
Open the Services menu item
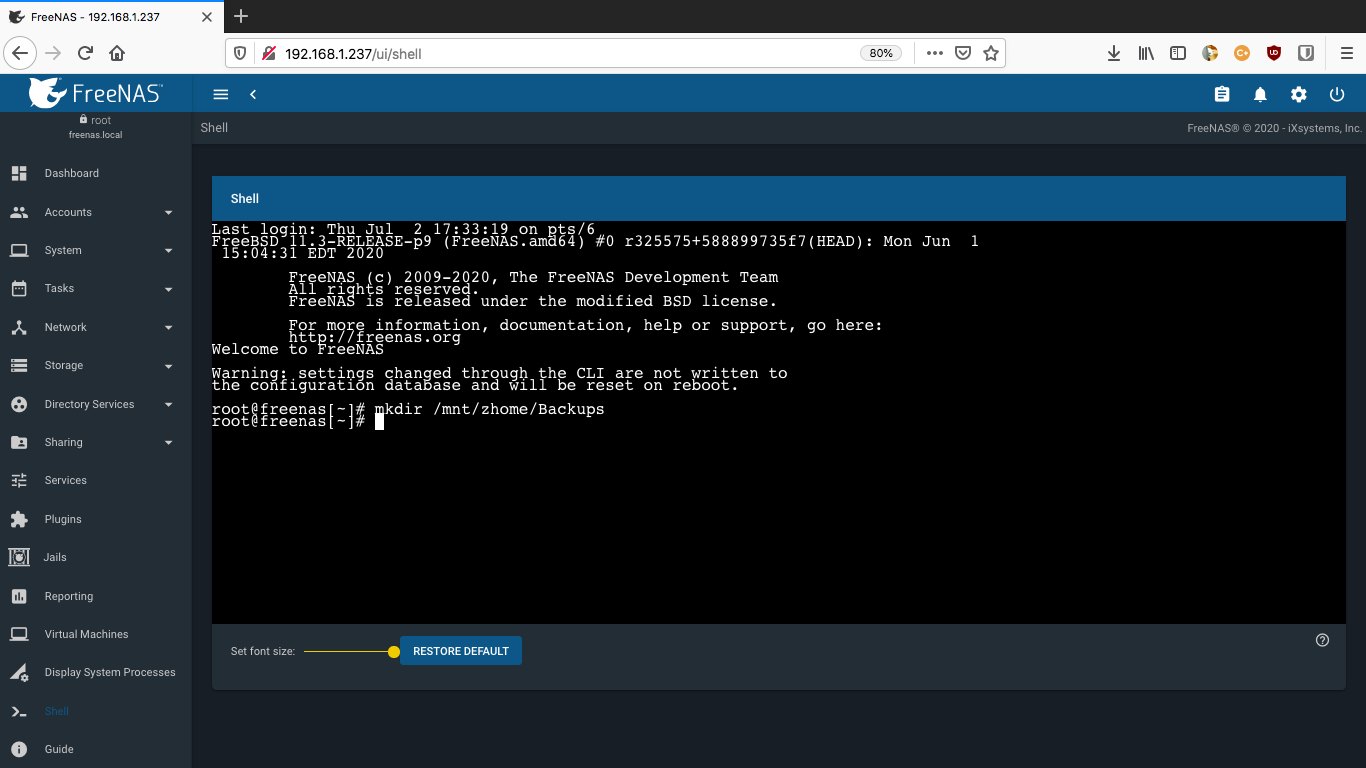click(x=96, y=480)
